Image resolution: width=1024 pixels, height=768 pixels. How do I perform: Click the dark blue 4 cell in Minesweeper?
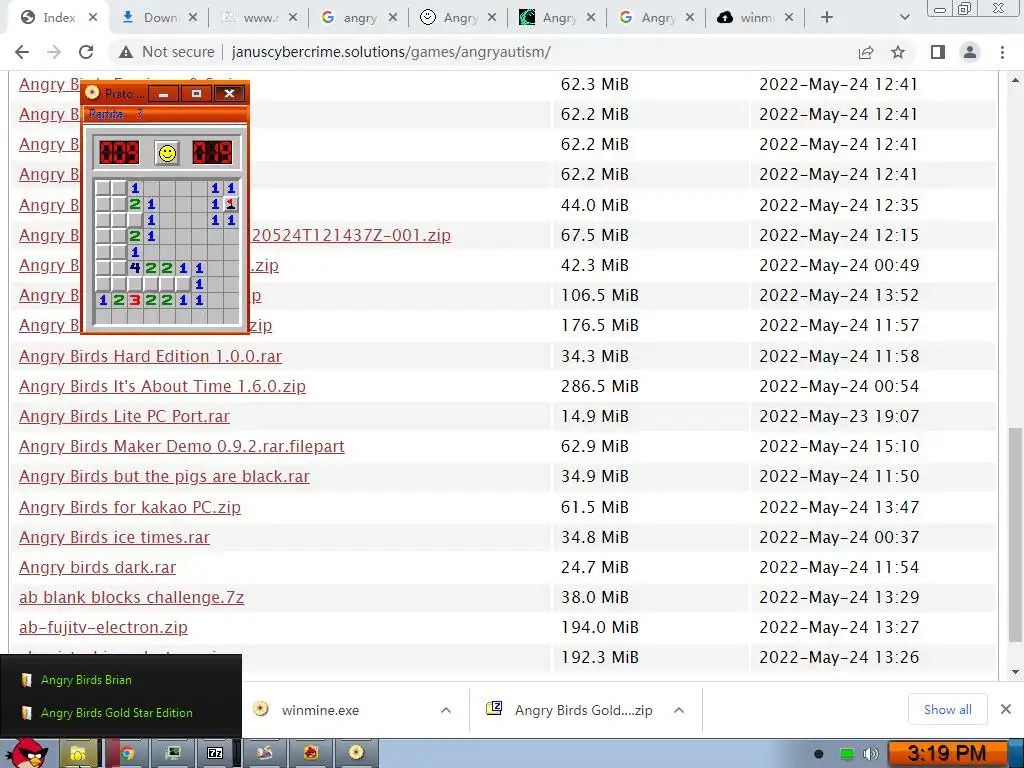click(x=135, y=268)
